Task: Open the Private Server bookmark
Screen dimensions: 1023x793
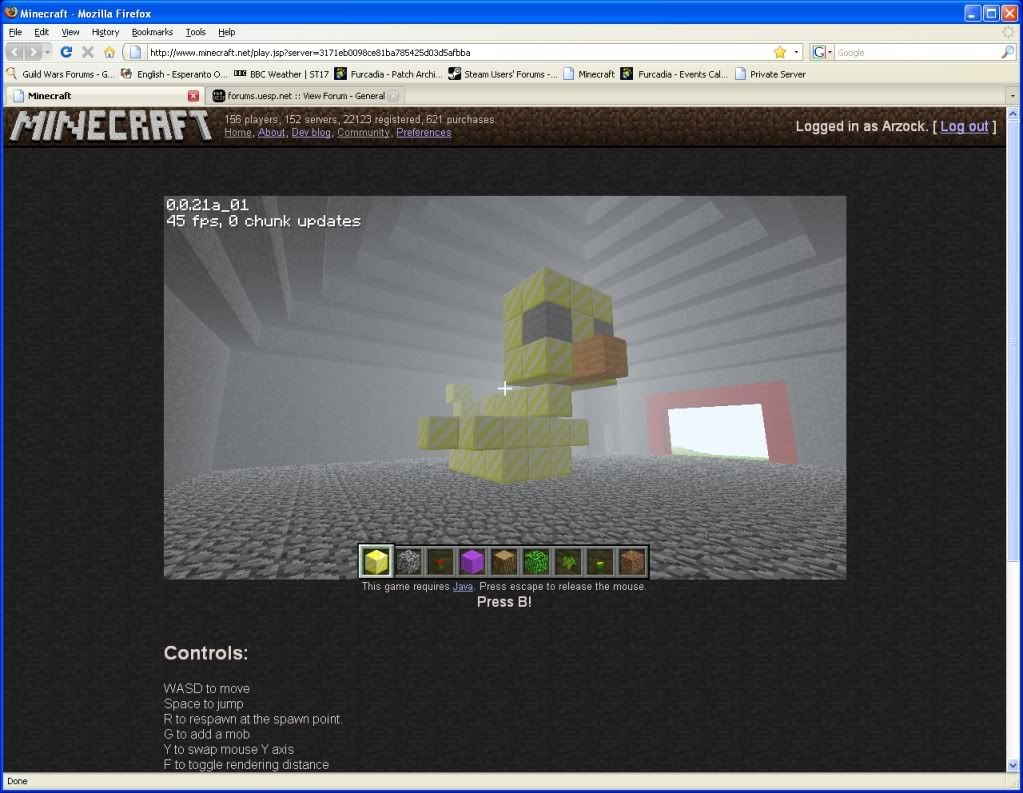Action: pos(771,74)
